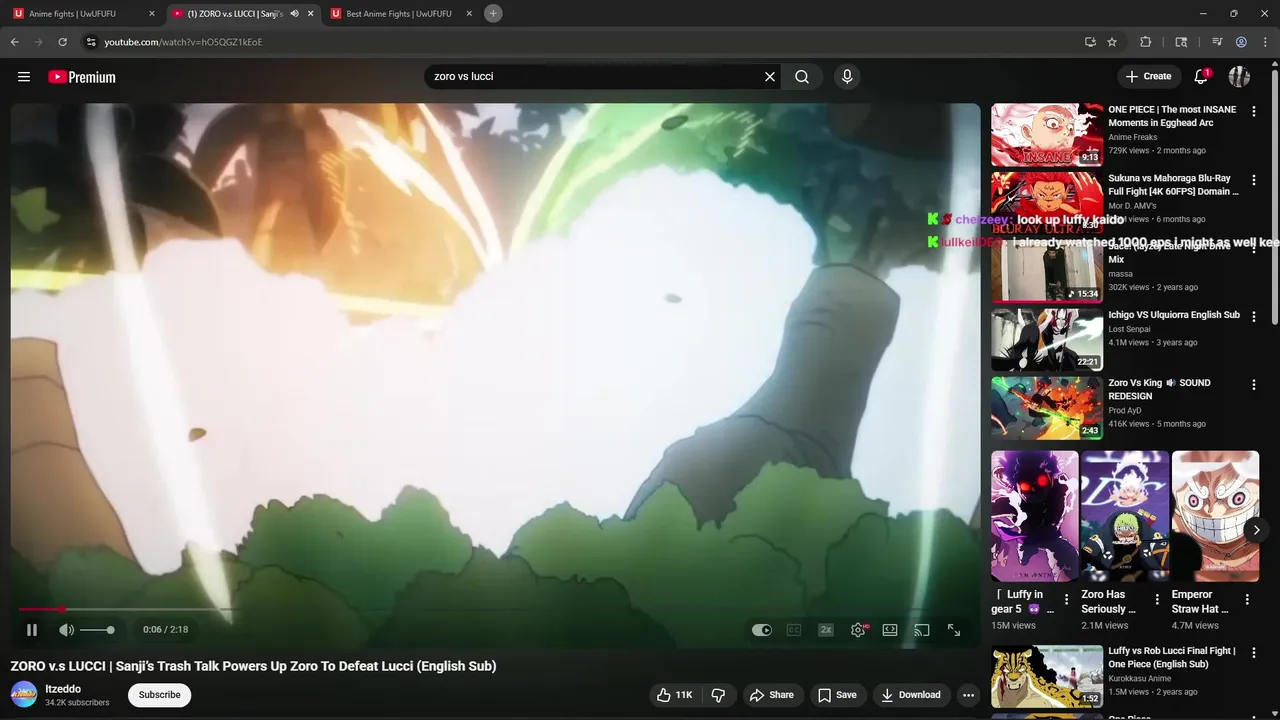This screenshot has width=1280, height=720.
Task: Share the video
Action: tap(772, 695)
